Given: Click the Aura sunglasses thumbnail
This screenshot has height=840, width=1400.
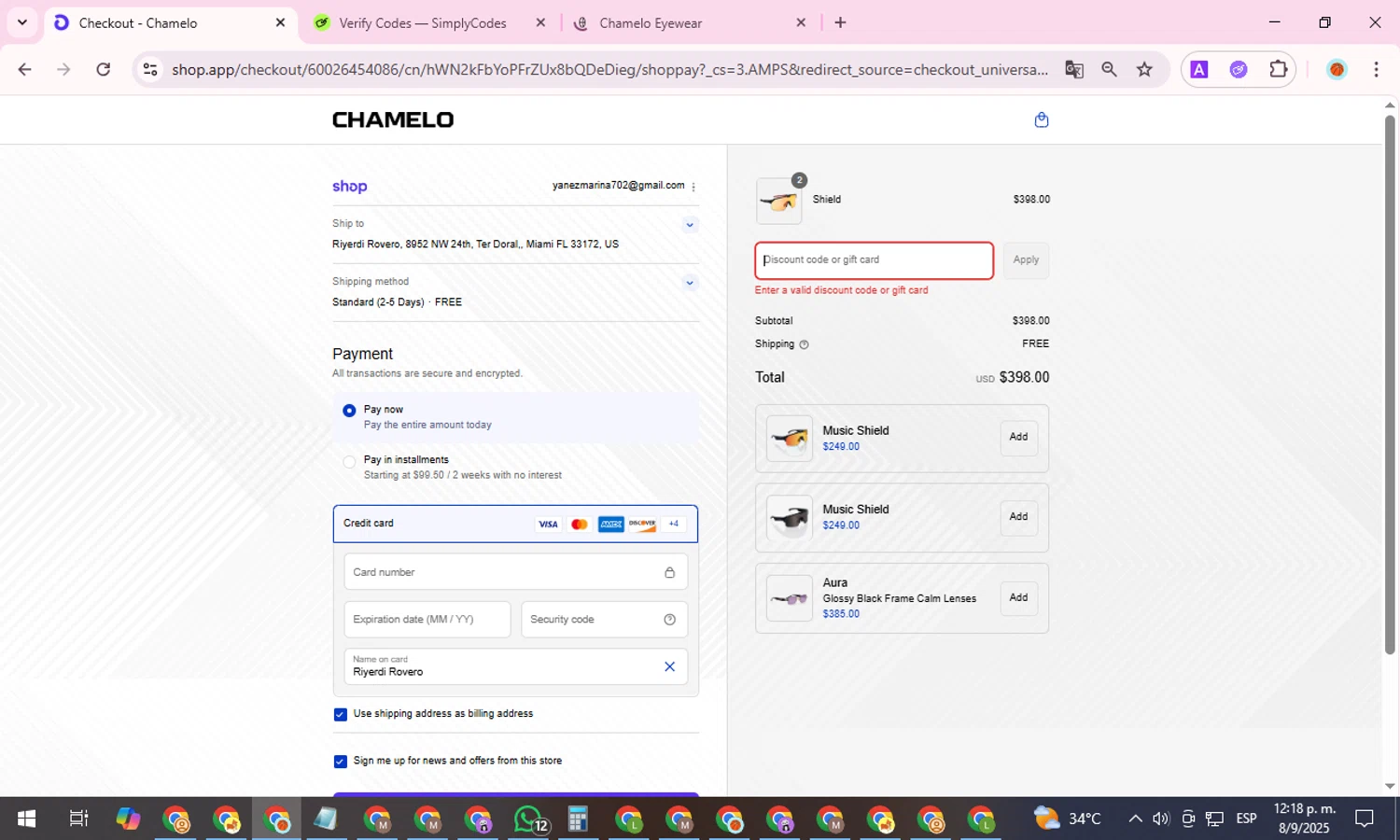Looking at the screenshot, I should tap(790, 598).
